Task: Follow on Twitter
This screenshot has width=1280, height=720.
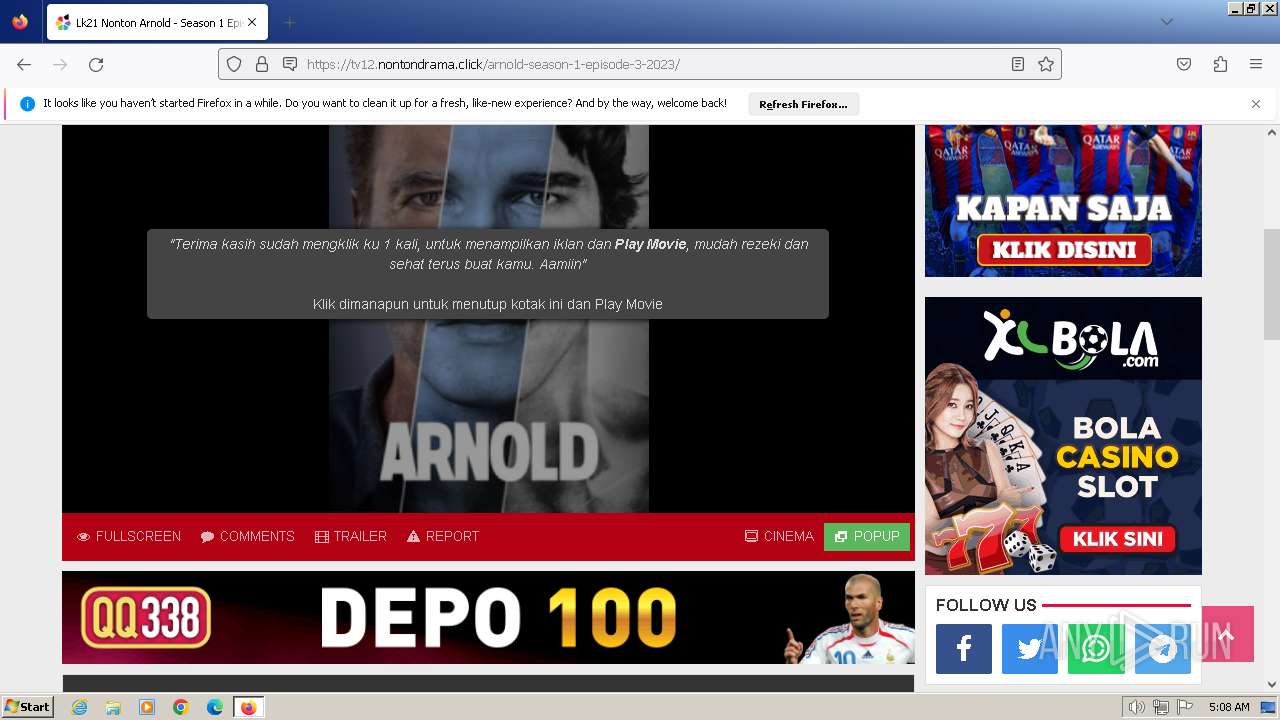Action: pyautogui.click(x=1030, y=649)
